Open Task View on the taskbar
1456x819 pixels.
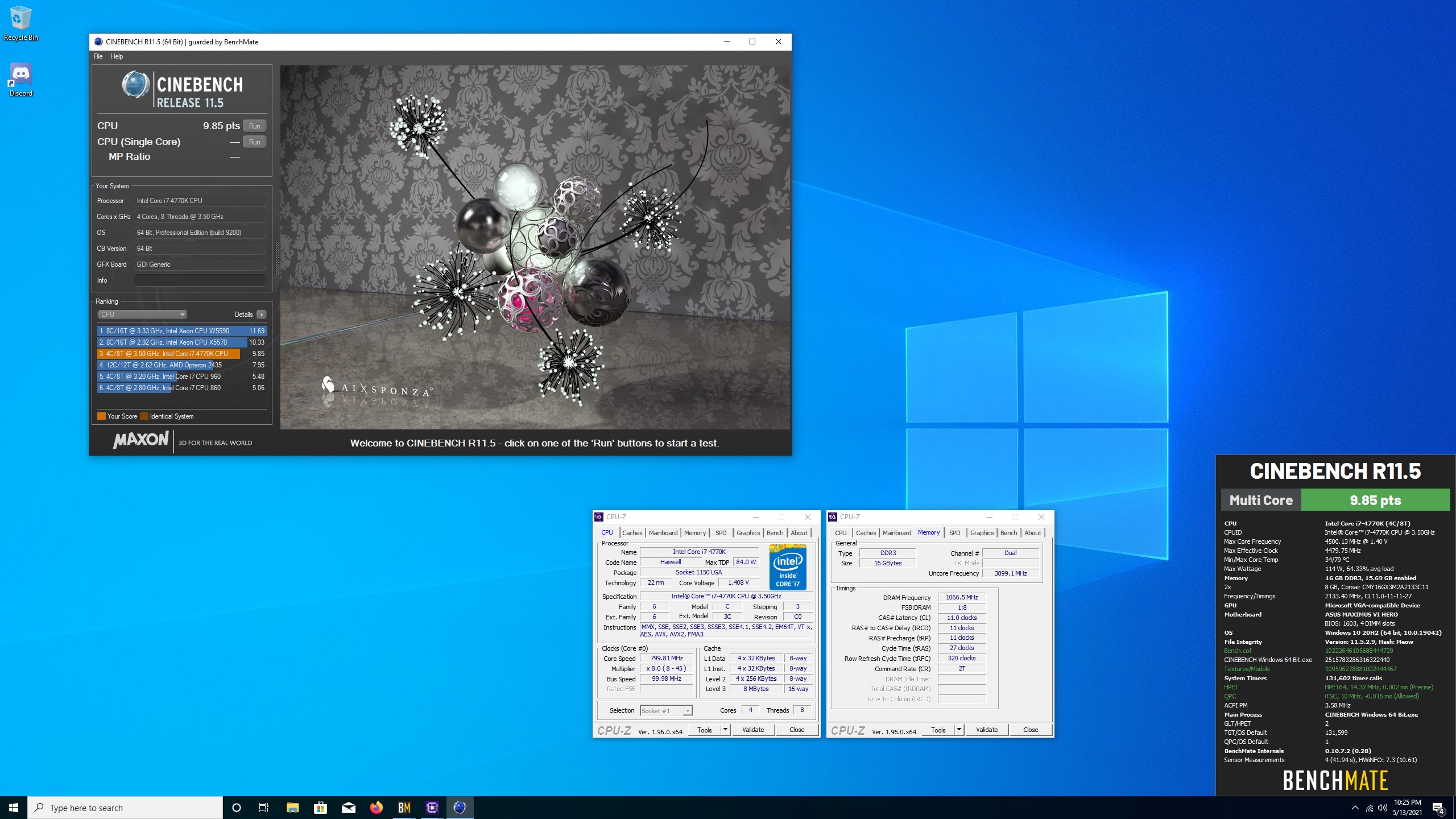pos(264,808)
